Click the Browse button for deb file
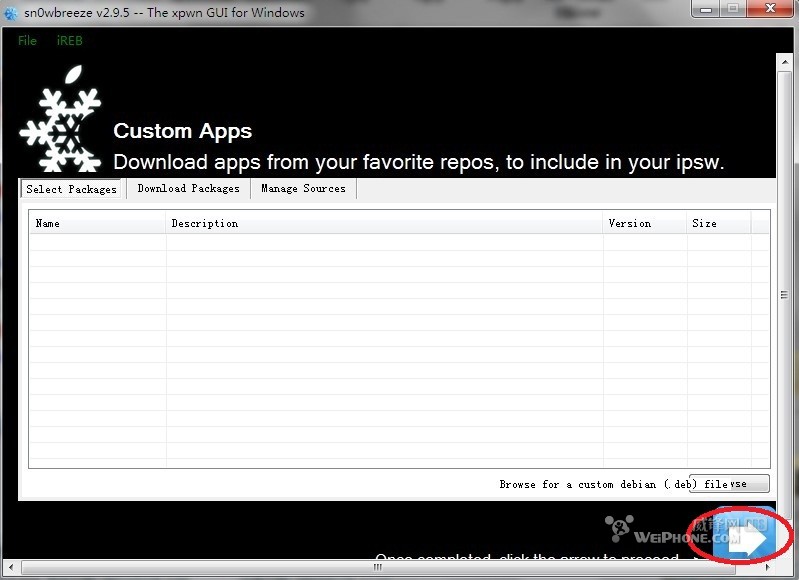Image resolution: width=799 pixels, height=580 pixels. (729, 484)
